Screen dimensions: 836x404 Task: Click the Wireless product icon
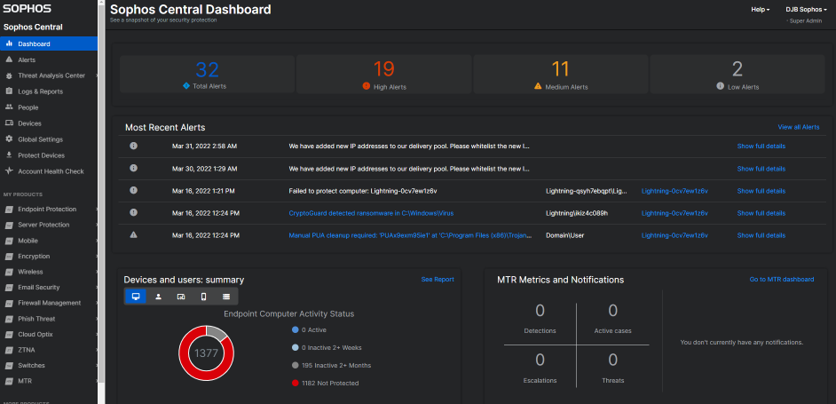pos(9,272)
